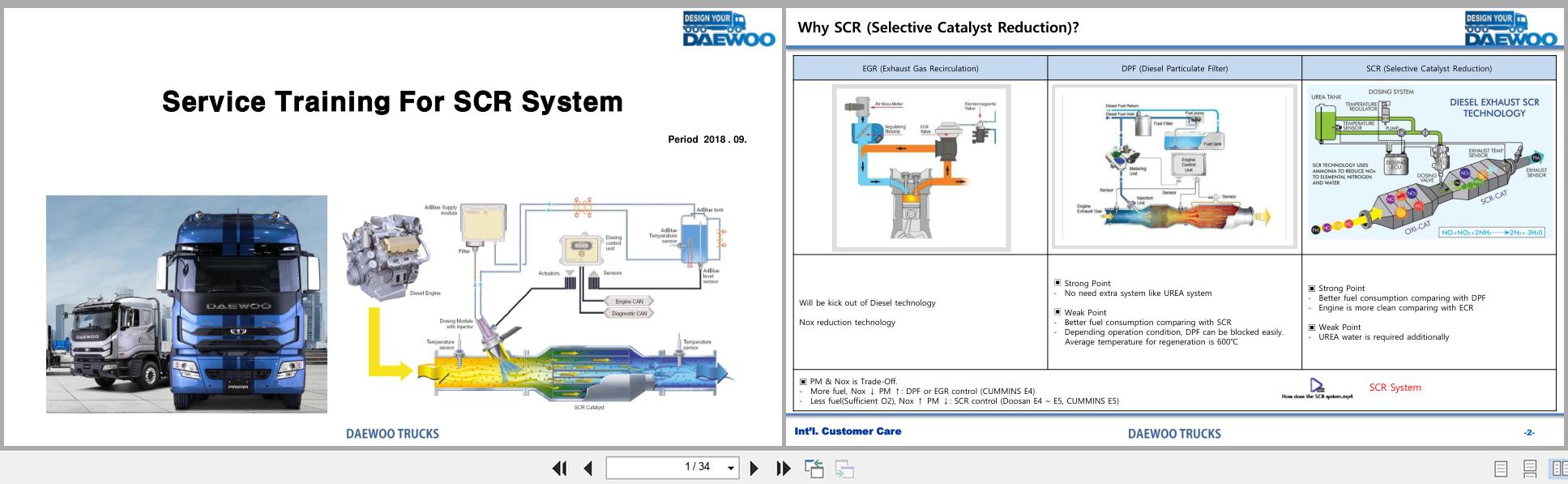Image resolution: width=1568 pixels, height=484 pixels.
Task: Go to the previous page
Action: (588, 469)
